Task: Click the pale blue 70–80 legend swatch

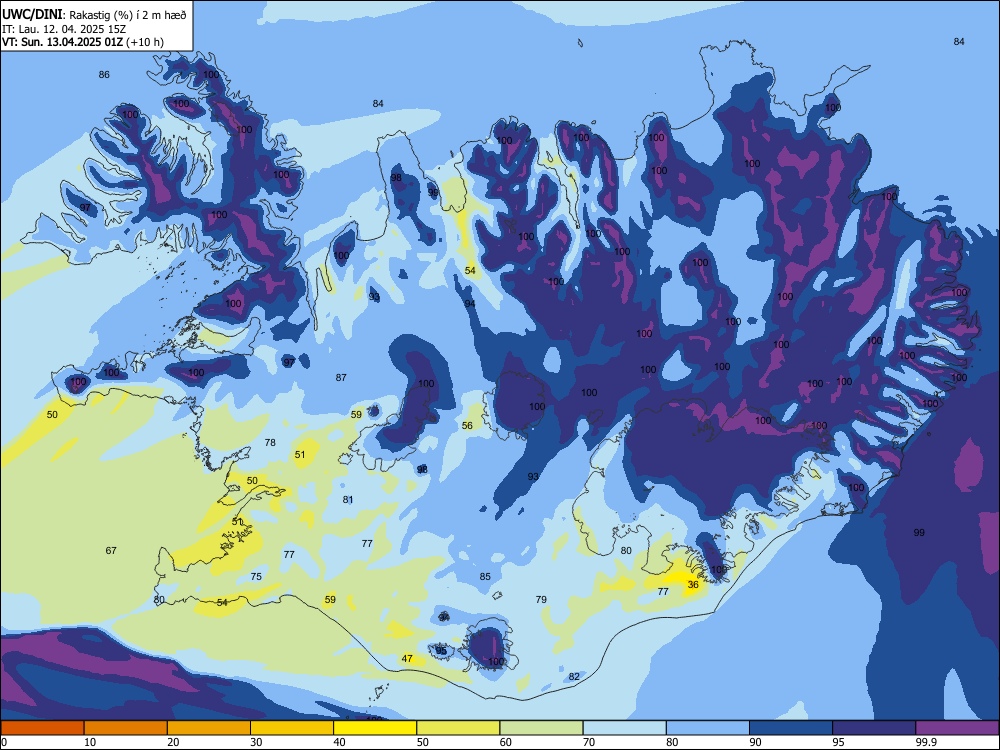Action: coord(625,728)
